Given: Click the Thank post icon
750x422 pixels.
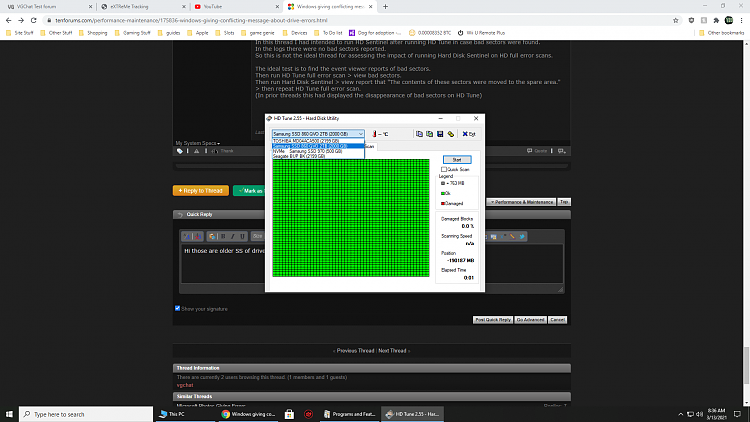Looking at the screenshot, I should pos(222,151).
